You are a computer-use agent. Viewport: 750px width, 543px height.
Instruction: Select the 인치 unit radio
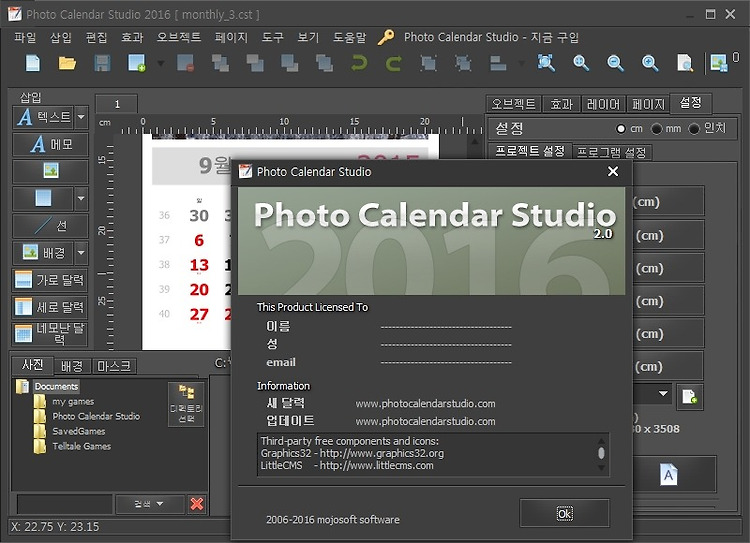pyautogui.click(x=694, y=129)
